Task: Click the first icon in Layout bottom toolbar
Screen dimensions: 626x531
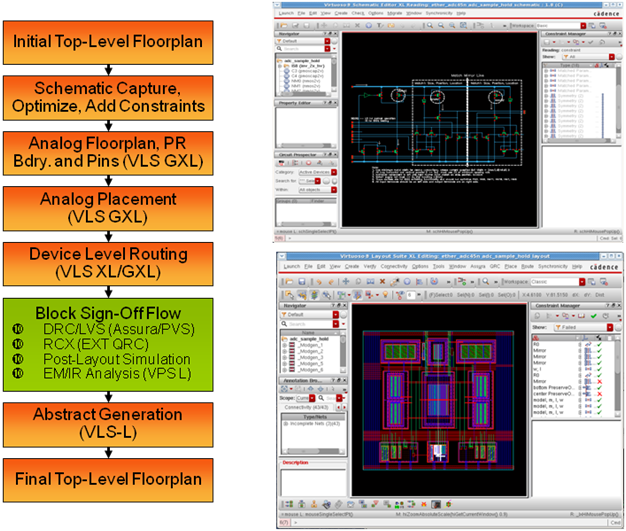Action: coord(289,504)
